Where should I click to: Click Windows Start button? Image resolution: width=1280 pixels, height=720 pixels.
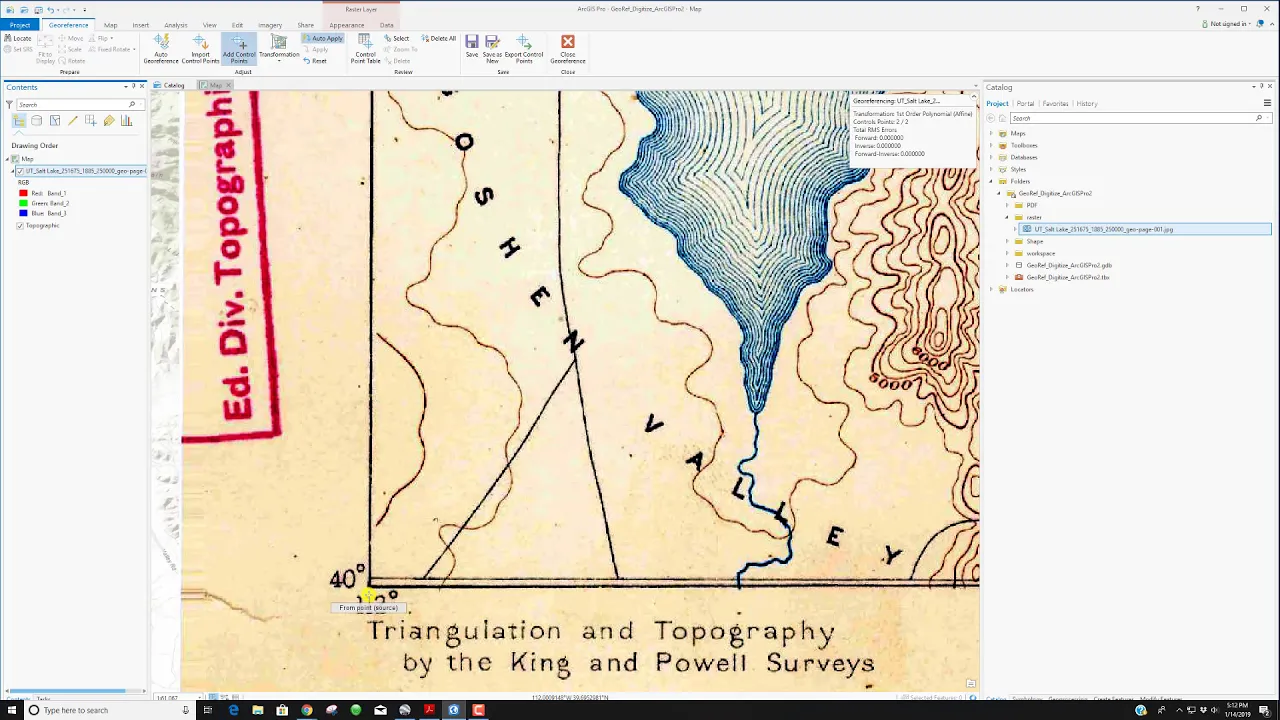point(10,710)
